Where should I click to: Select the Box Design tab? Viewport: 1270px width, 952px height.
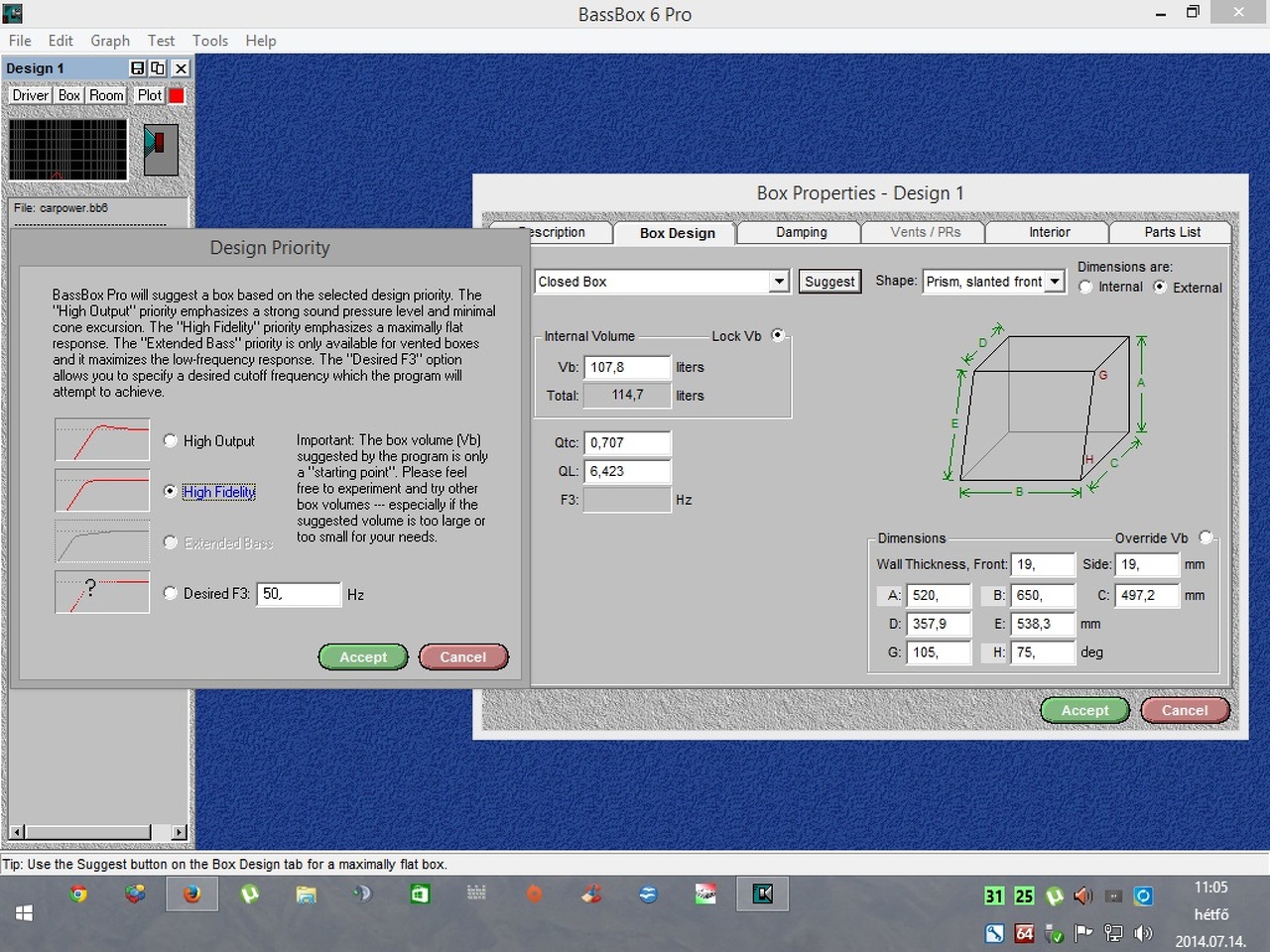coord(677,233)
